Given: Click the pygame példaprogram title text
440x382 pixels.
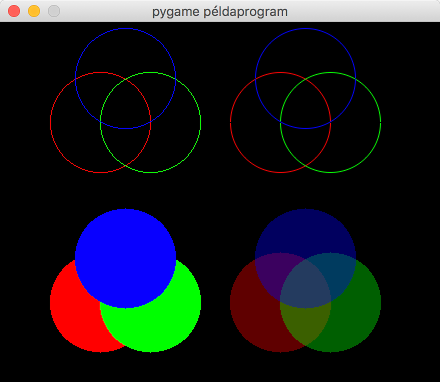Looking at the screenshot, I should point(220,12).
